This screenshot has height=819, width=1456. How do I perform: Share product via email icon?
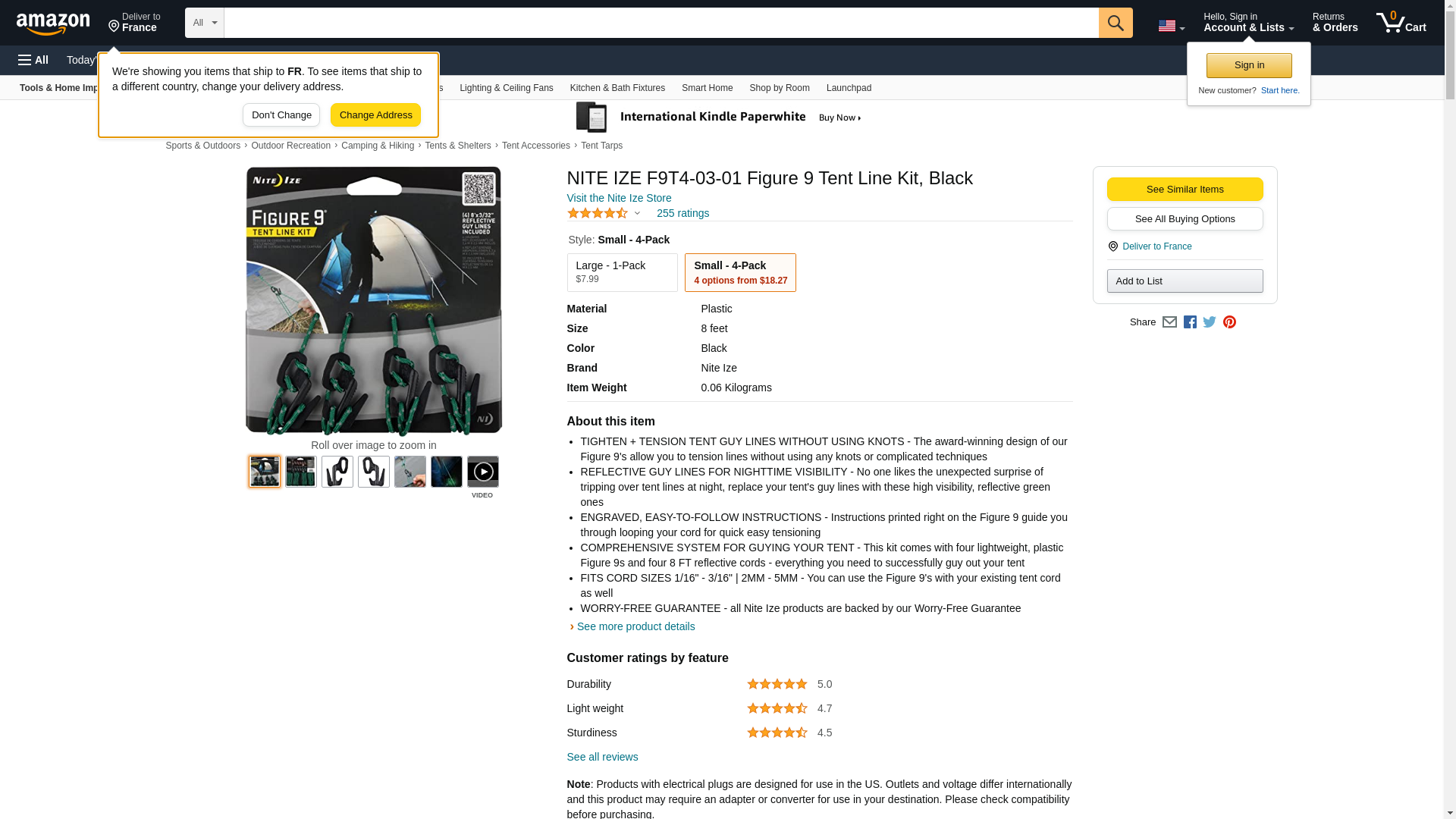pos(1169,322)
